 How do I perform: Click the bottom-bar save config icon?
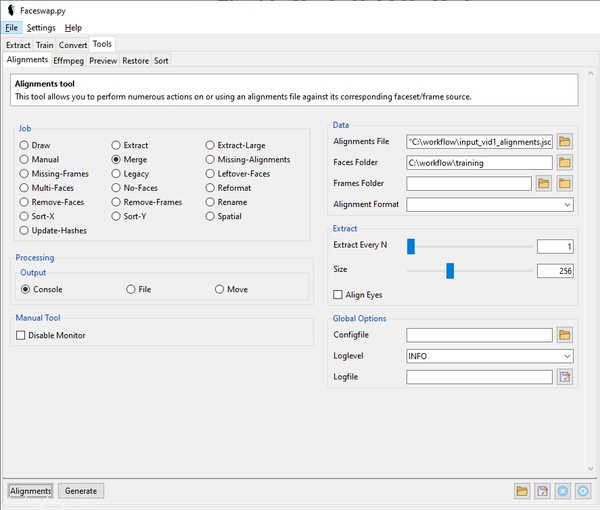coord(542,491)
